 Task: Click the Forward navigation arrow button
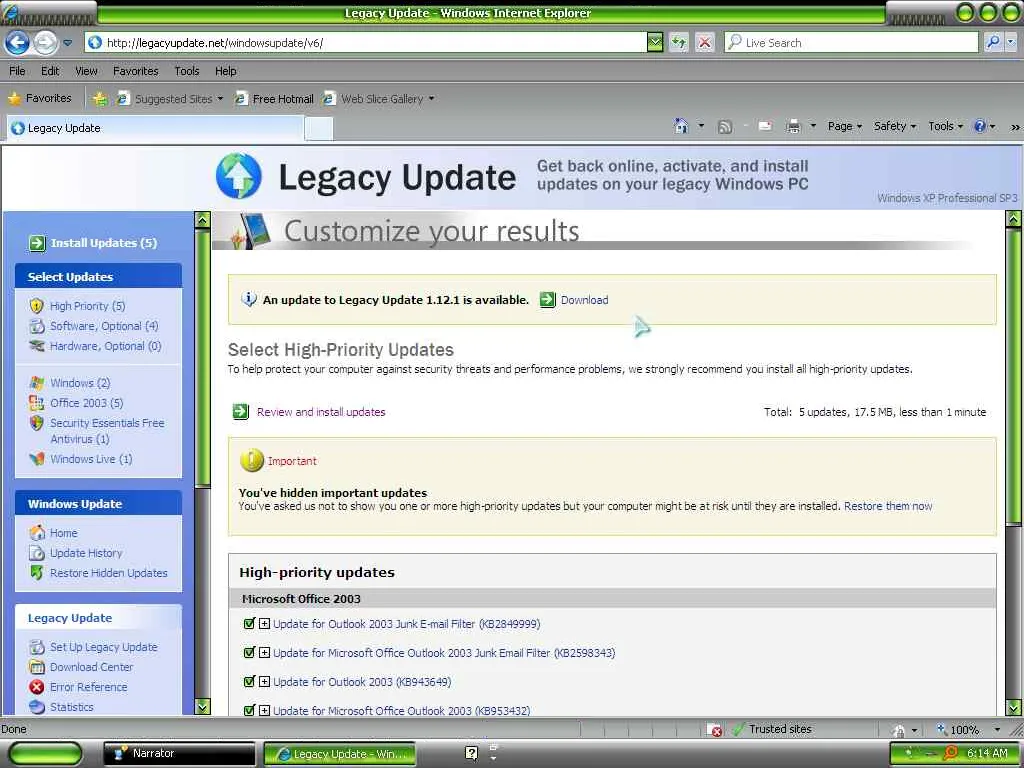[45, 43]
